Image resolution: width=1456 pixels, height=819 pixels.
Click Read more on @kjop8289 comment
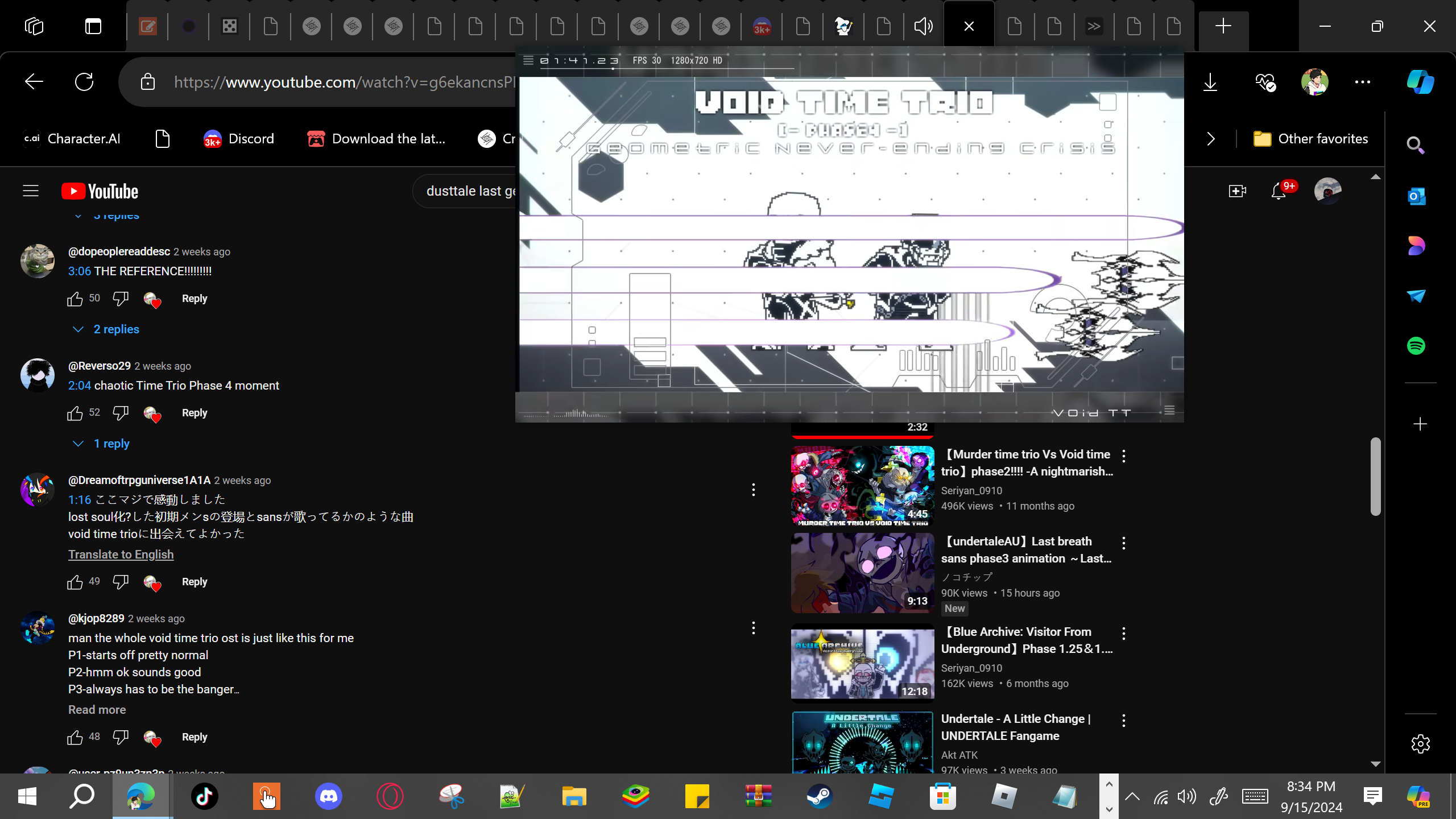point(97,710)
